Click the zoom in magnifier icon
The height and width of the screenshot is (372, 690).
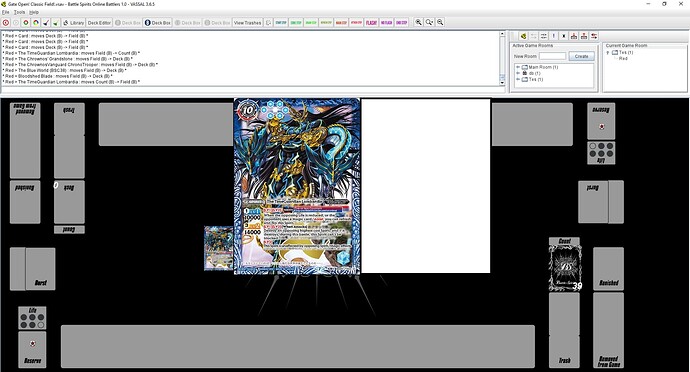418,22
